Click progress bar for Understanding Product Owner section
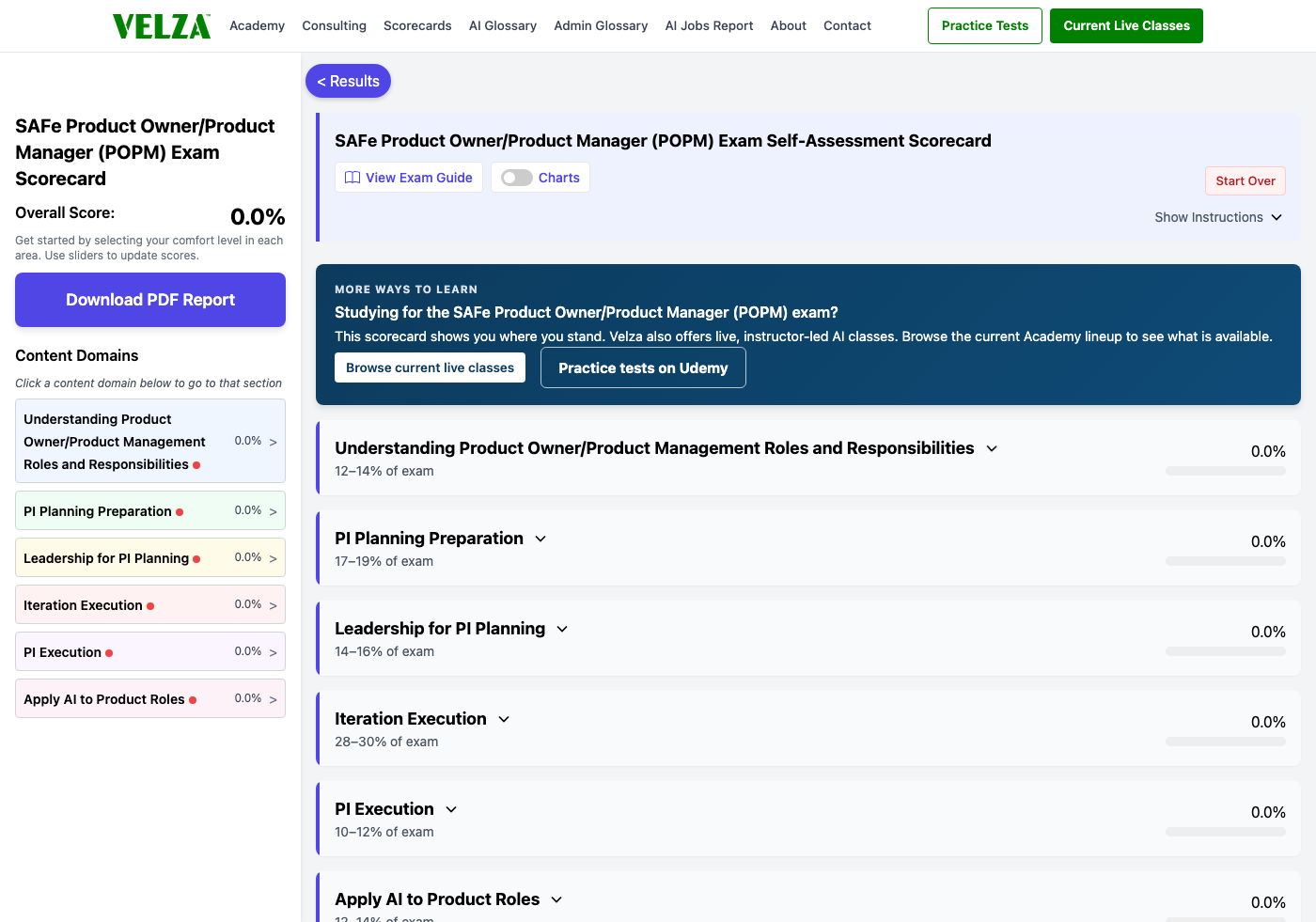Screen dimensions: 1316x922 tap(1226, 471)
